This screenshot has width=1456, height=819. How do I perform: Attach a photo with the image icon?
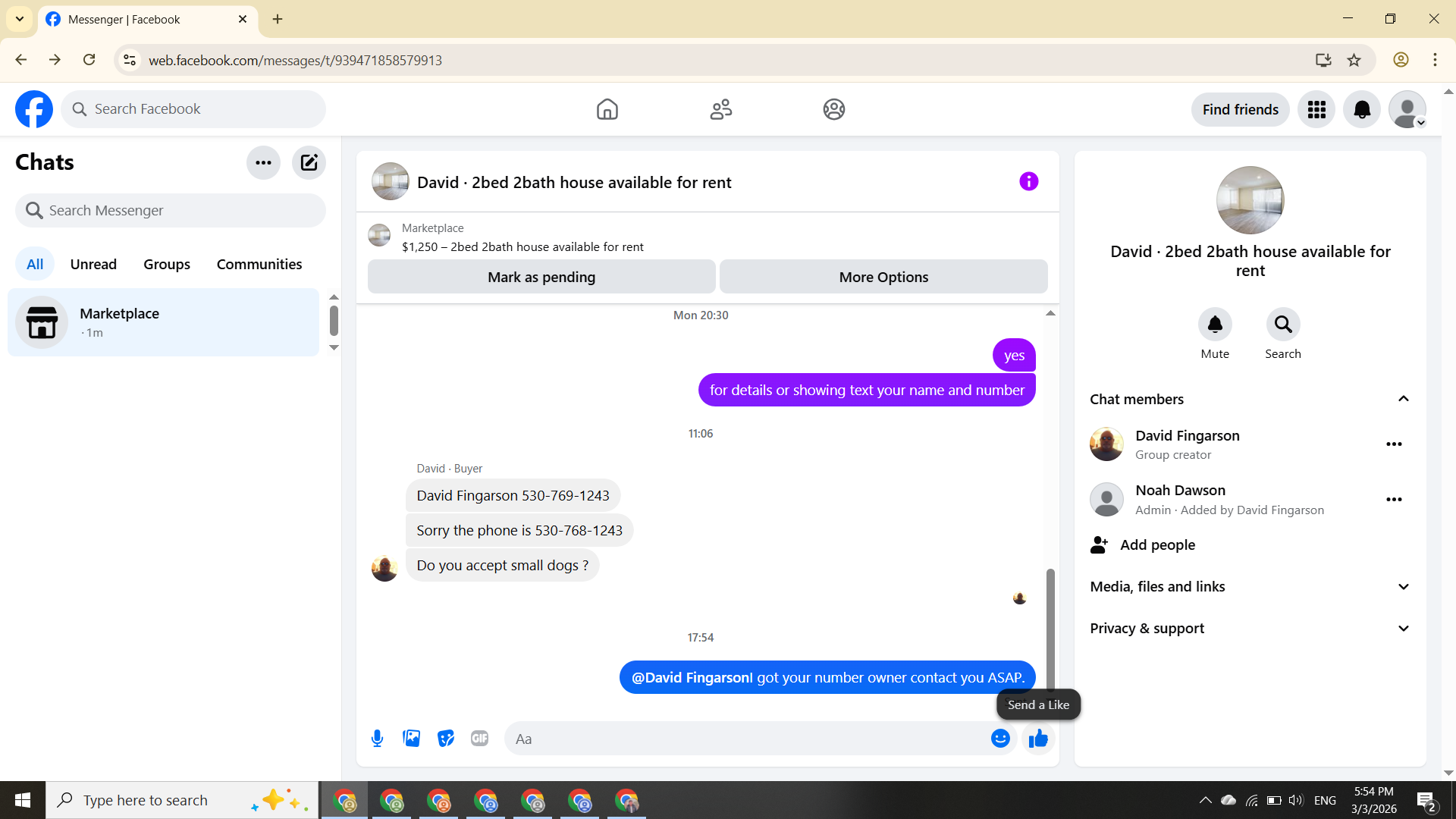411,738
